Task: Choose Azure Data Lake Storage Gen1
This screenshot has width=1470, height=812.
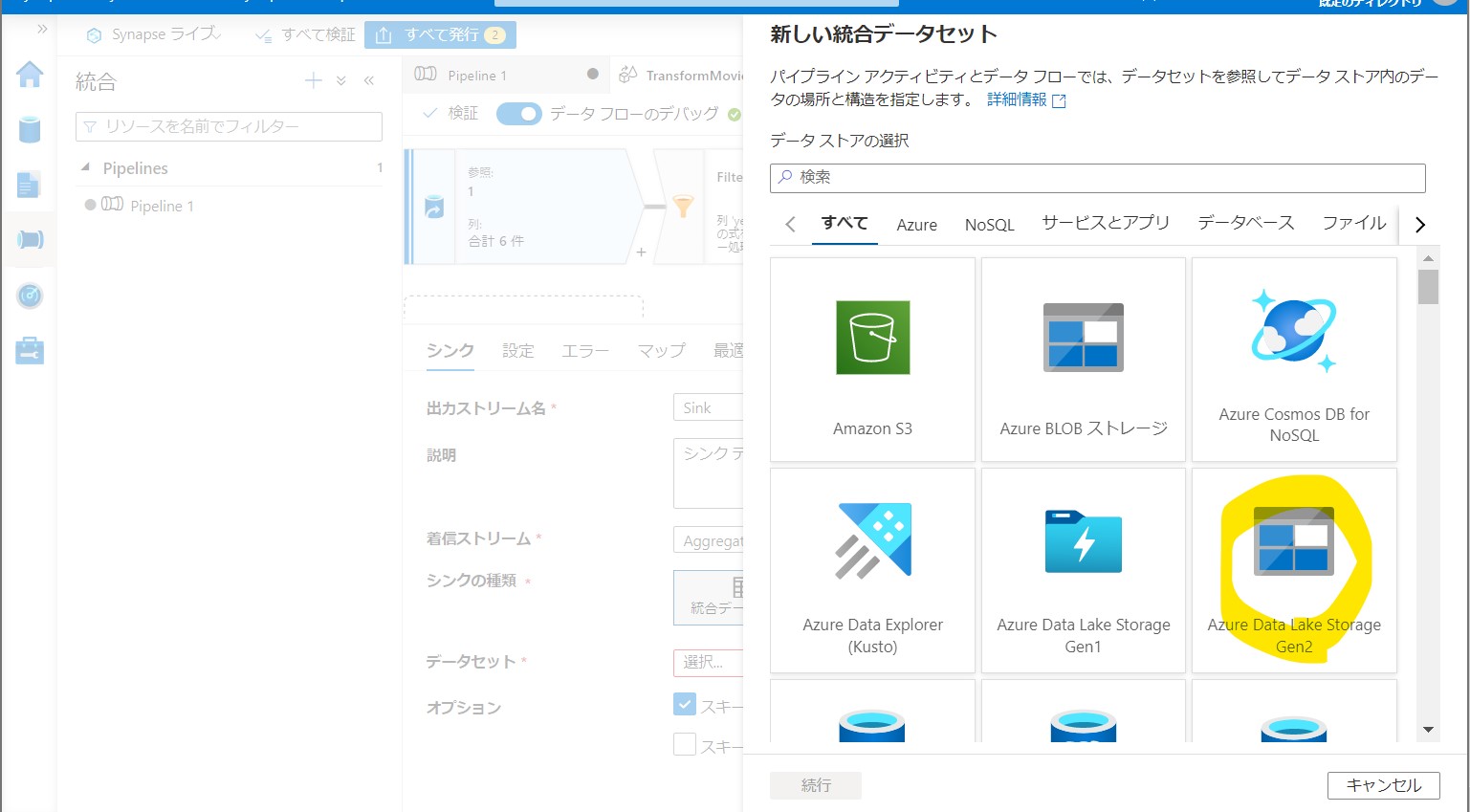Action: (1084, 570)
